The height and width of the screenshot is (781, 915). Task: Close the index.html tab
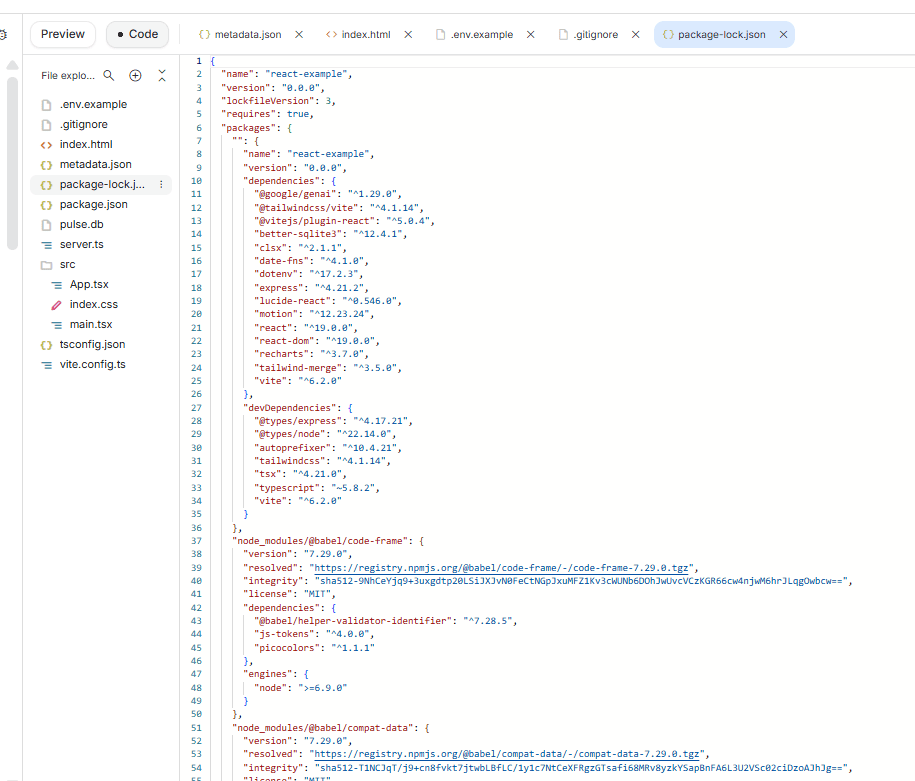point(408,34)
